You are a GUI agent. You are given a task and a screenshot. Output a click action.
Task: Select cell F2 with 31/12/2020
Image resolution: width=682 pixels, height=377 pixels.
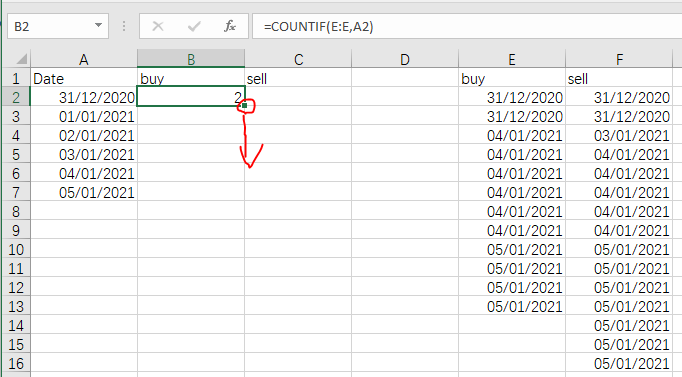(x=619, y=97)
